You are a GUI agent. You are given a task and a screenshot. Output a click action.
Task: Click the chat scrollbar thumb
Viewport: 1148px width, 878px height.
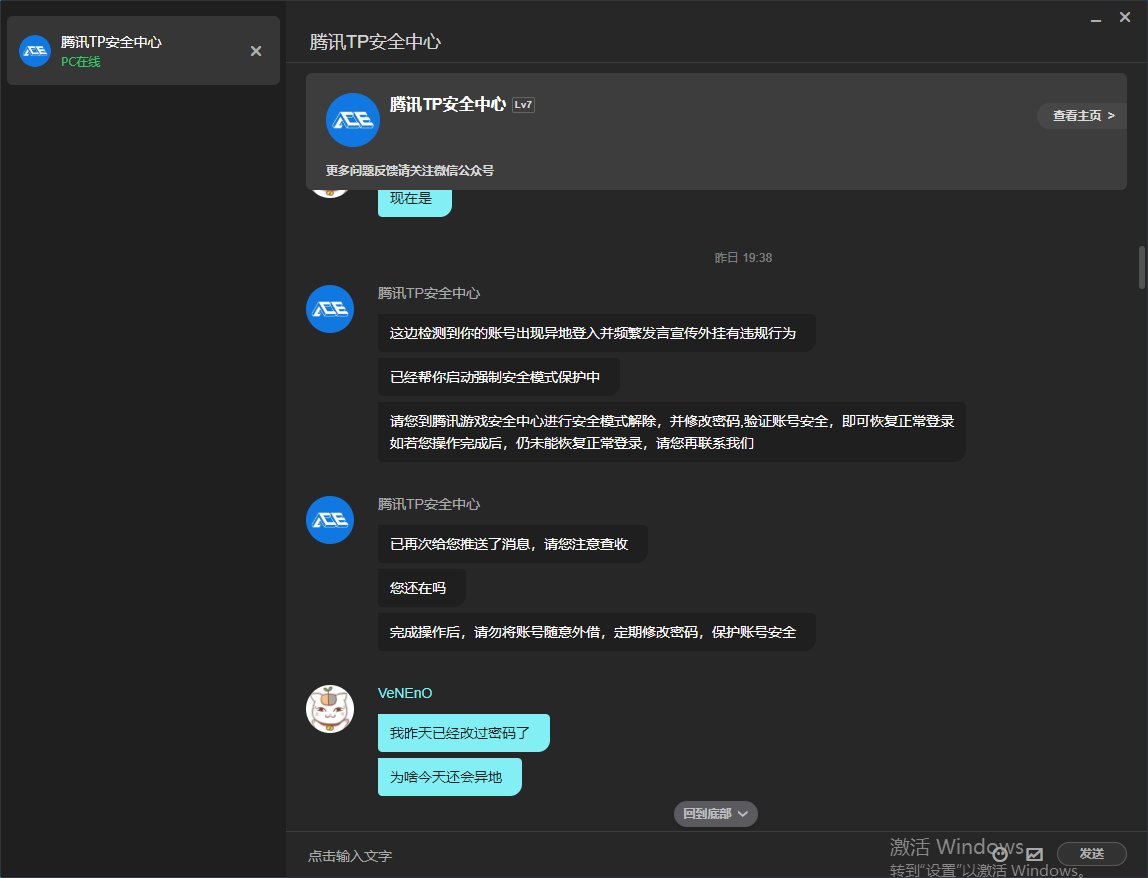(1141, 267)
